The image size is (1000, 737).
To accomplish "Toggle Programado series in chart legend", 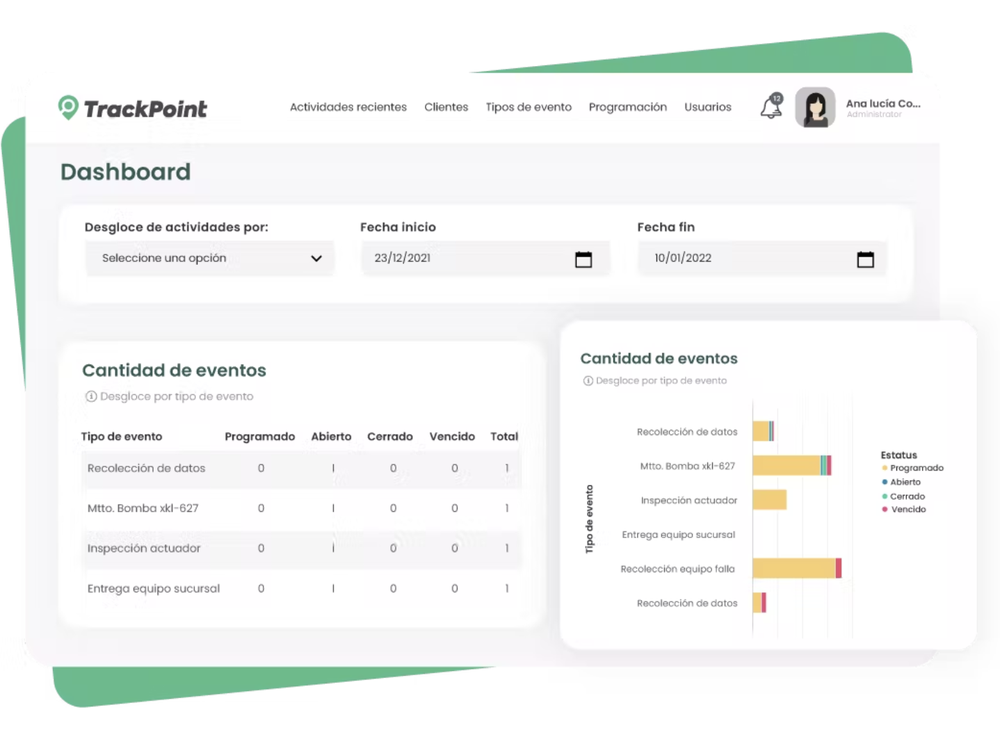I will click(x=913, y=468).
